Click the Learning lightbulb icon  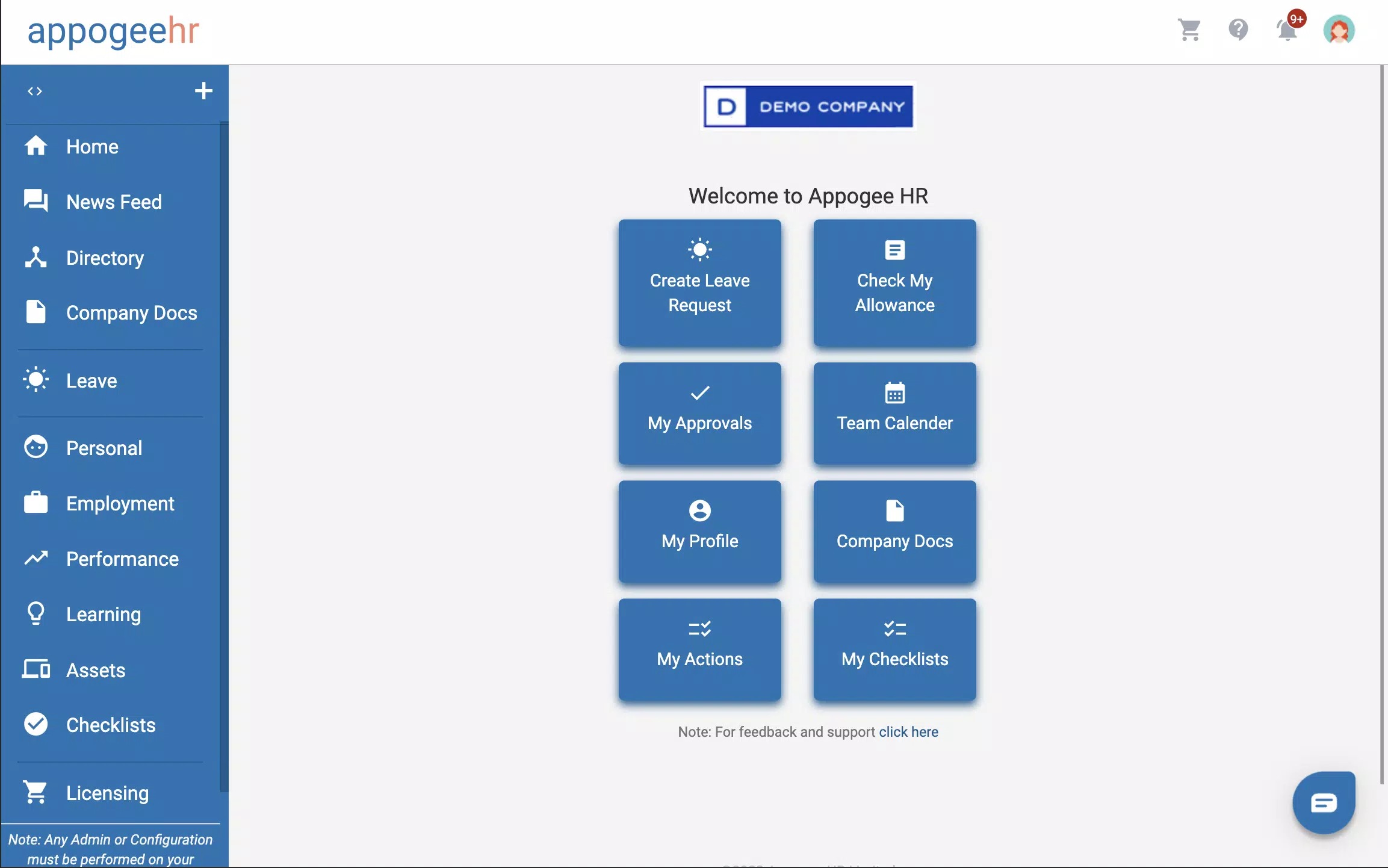36,613
